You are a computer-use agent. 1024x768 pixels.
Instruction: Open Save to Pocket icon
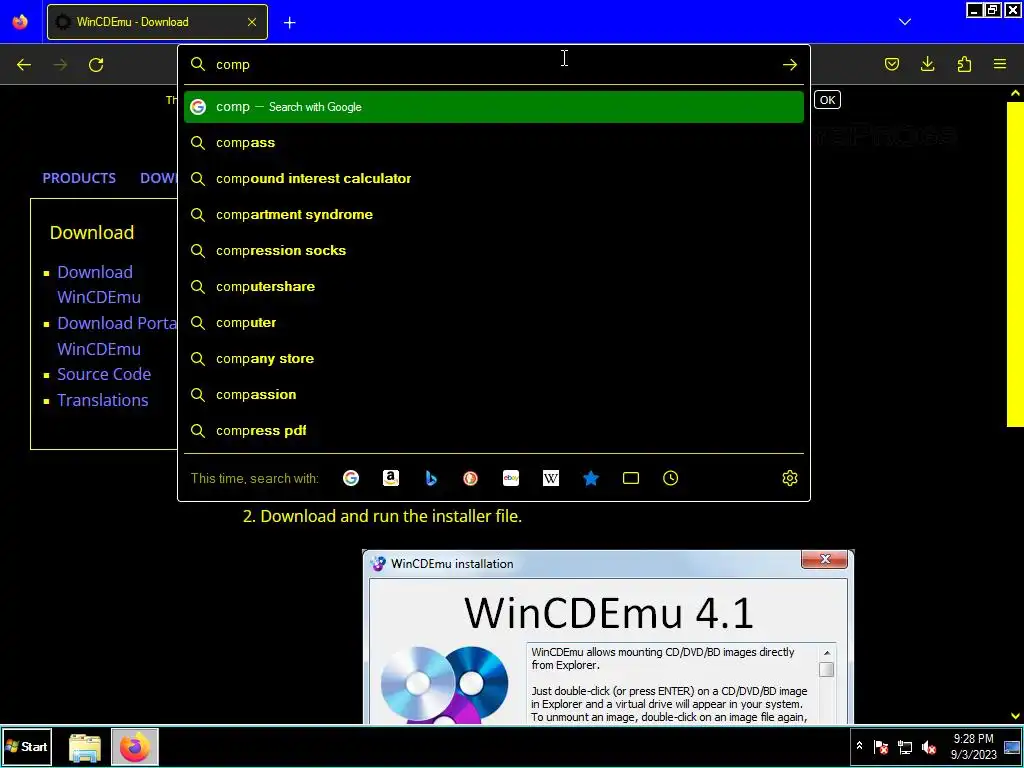[x=891, y=64]
